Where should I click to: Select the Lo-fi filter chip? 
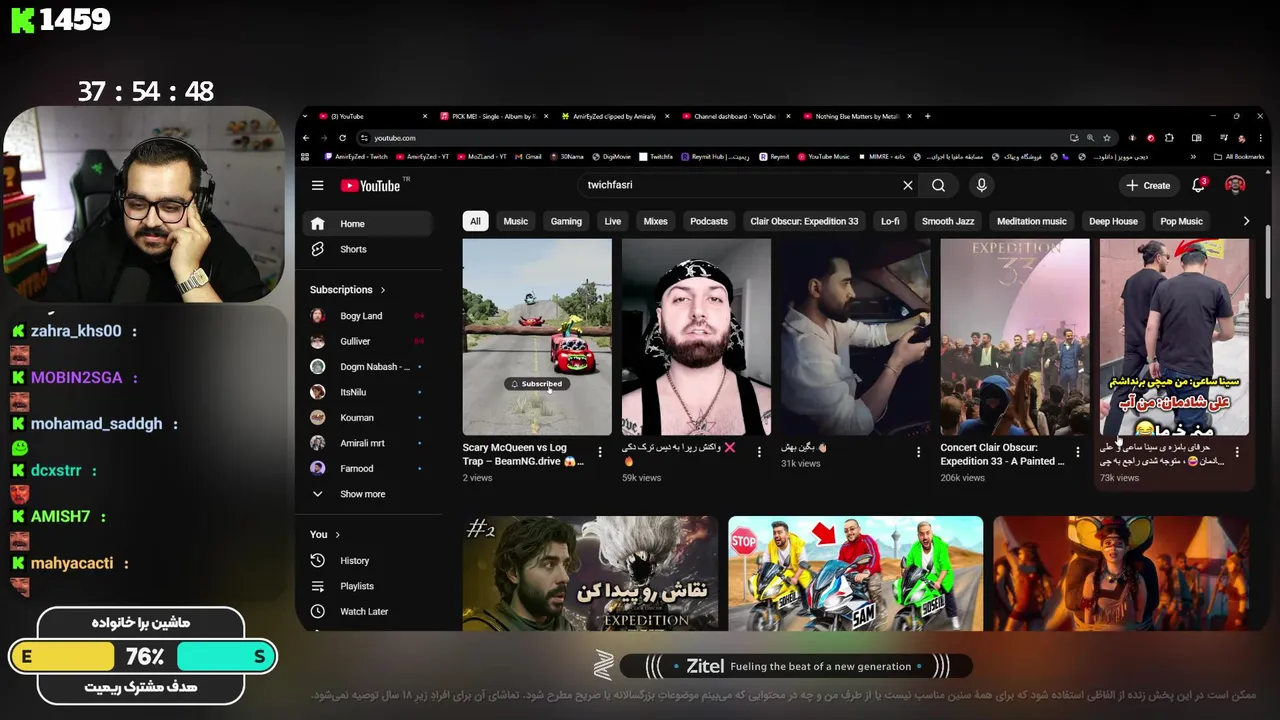point(890,221)
